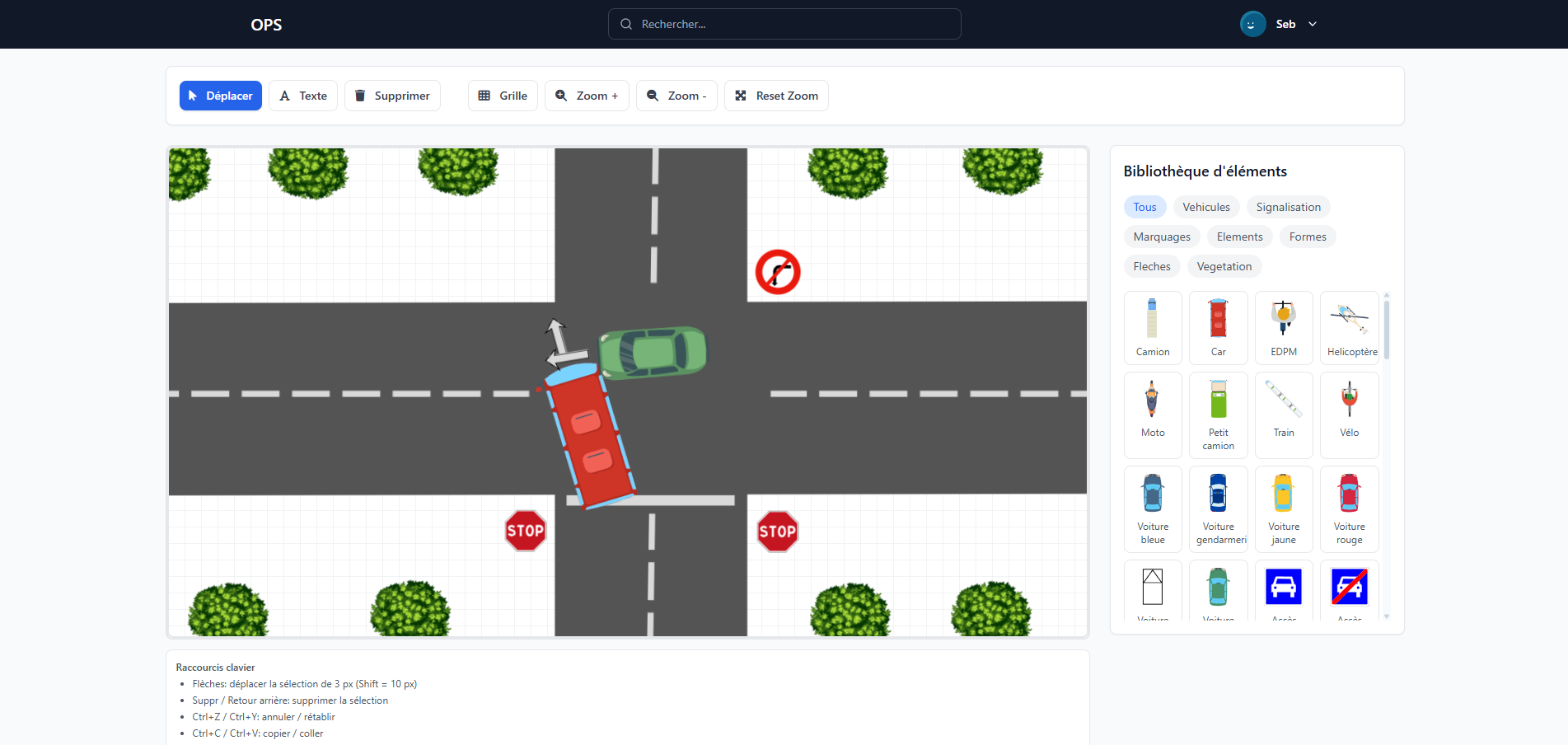
Task: Enable the Grille display
Action: tap(503, 96)
